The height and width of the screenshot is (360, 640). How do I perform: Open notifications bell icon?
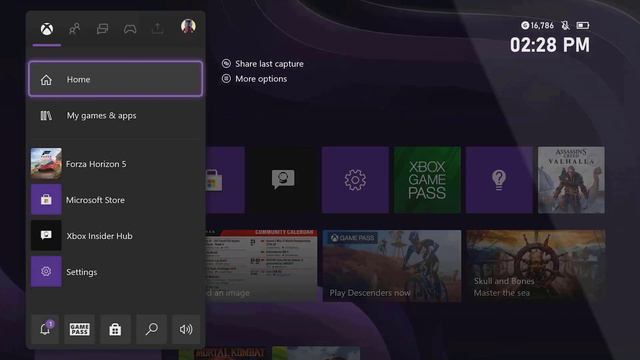(x=45, y=329)
